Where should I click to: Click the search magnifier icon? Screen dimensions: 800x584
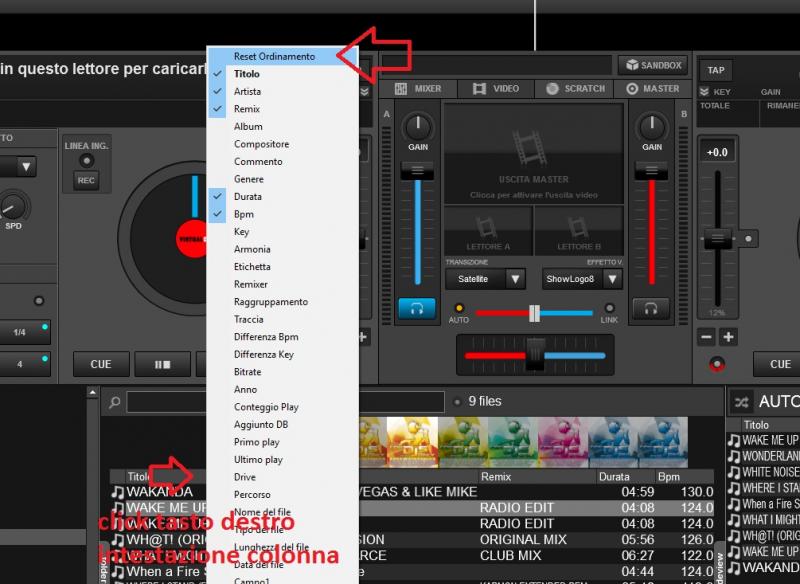click(x=115, y=402)
